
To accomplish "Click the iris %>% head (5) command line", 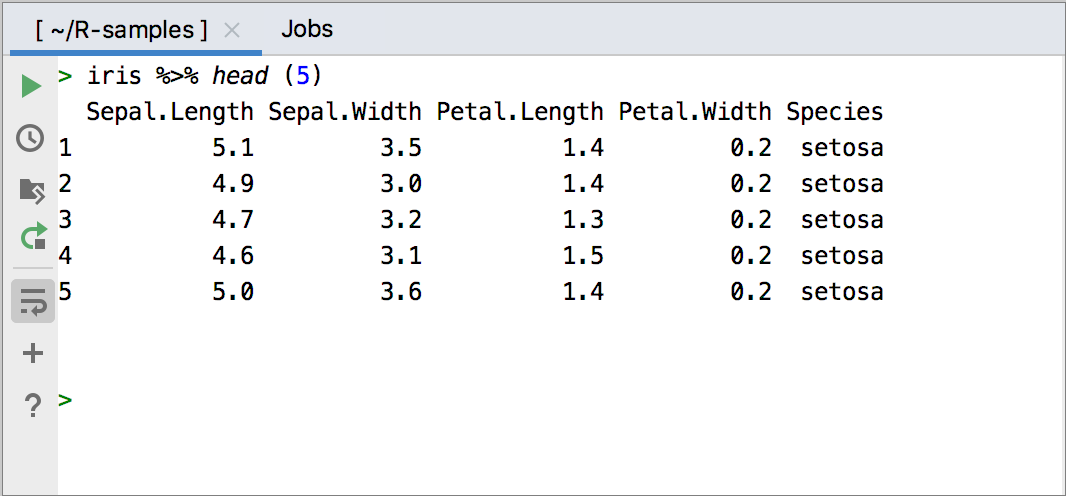I will coord(205,76).
